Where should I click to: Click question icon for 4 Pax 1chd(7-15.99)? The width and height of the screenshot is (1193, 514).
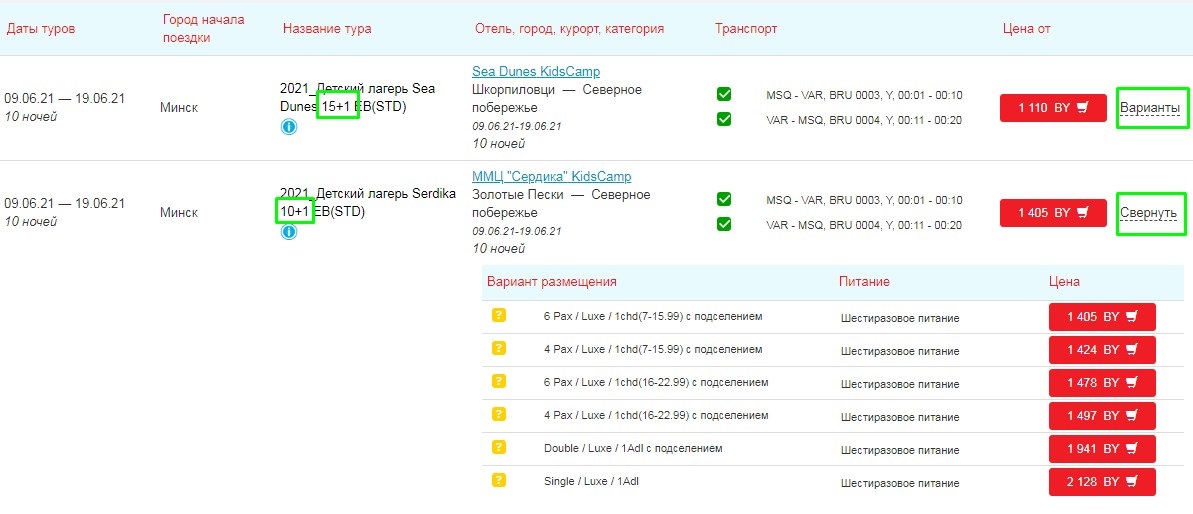coord(498,348)
